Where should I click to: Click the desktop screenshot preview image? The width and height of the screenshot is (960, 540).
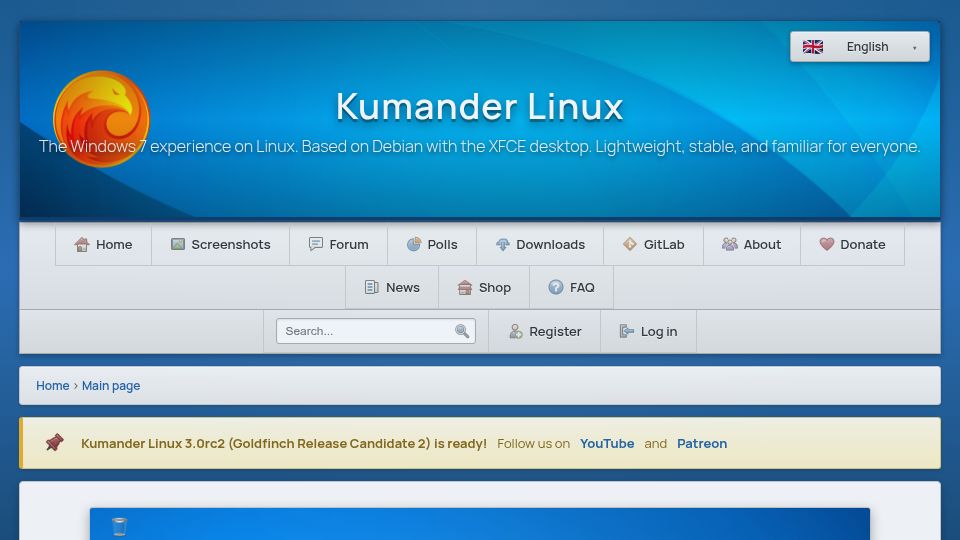coord(479,524)
